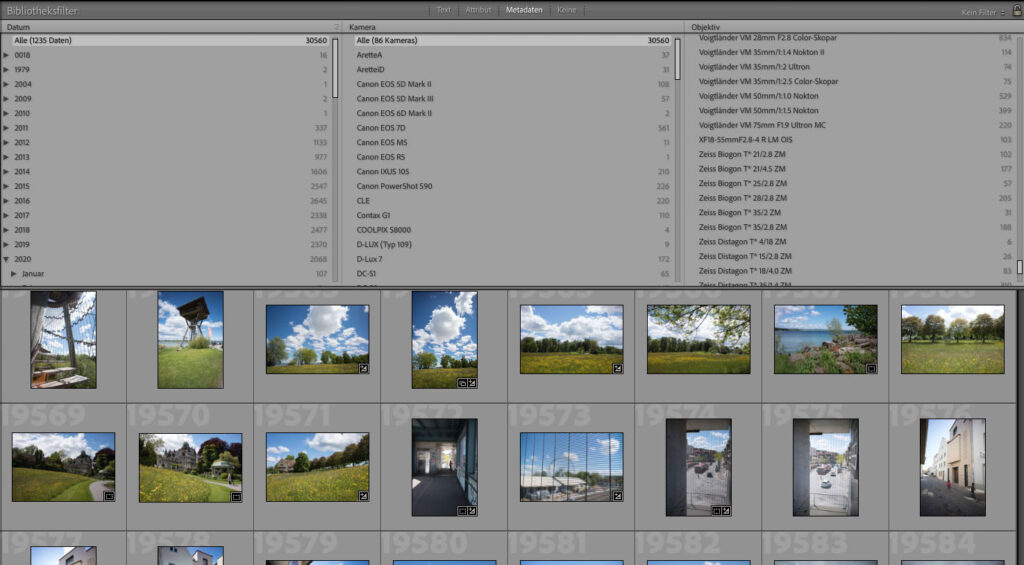Select Zeiss Biogon T* 21/2.8 ZM lens
Viewport: 1024px width, 565px height.
(x=855, y=154)
